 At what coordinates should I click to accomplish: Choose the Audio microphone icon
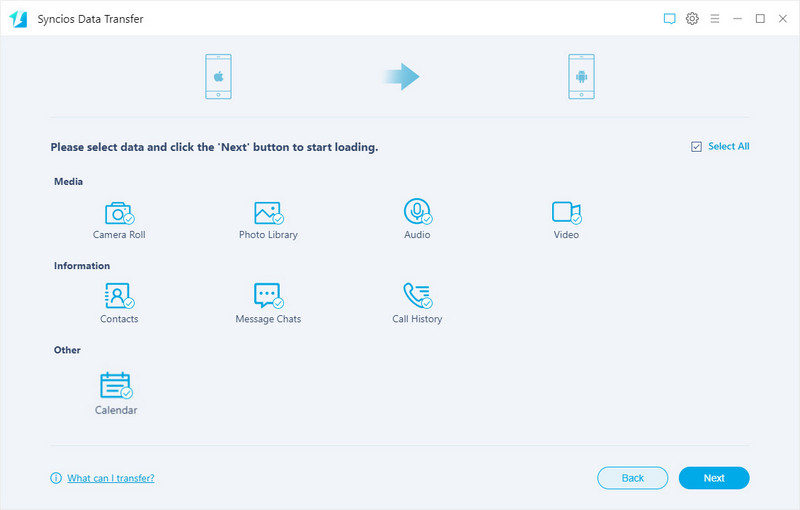click(x=416, y=211)
